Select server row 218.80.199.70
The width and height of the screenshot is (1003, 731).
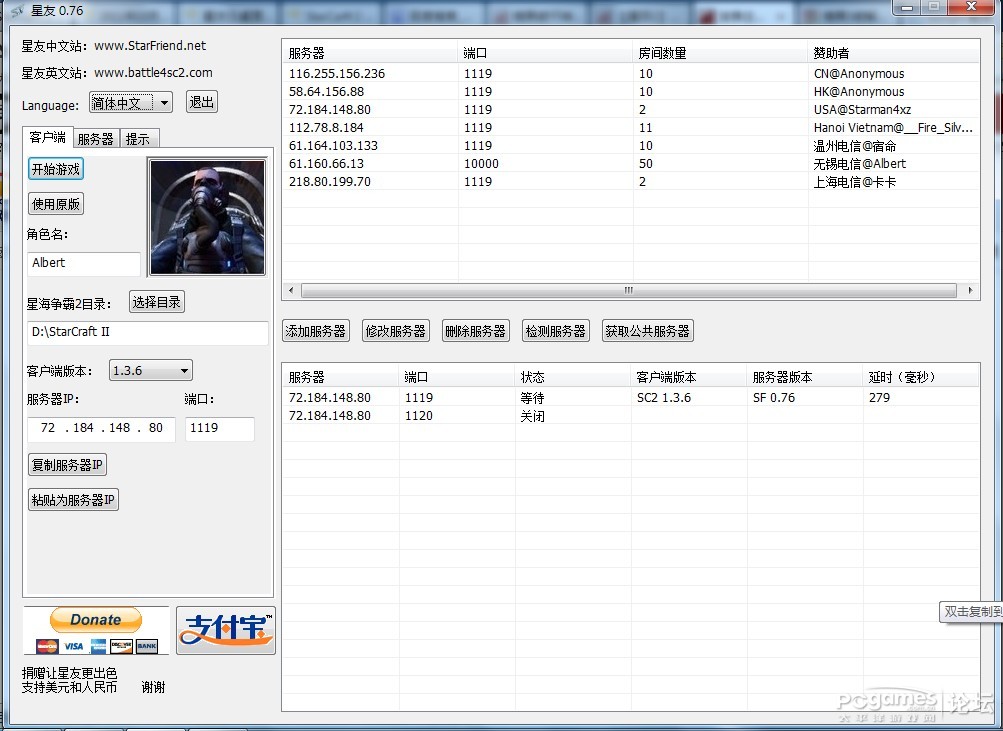point(631,182)
